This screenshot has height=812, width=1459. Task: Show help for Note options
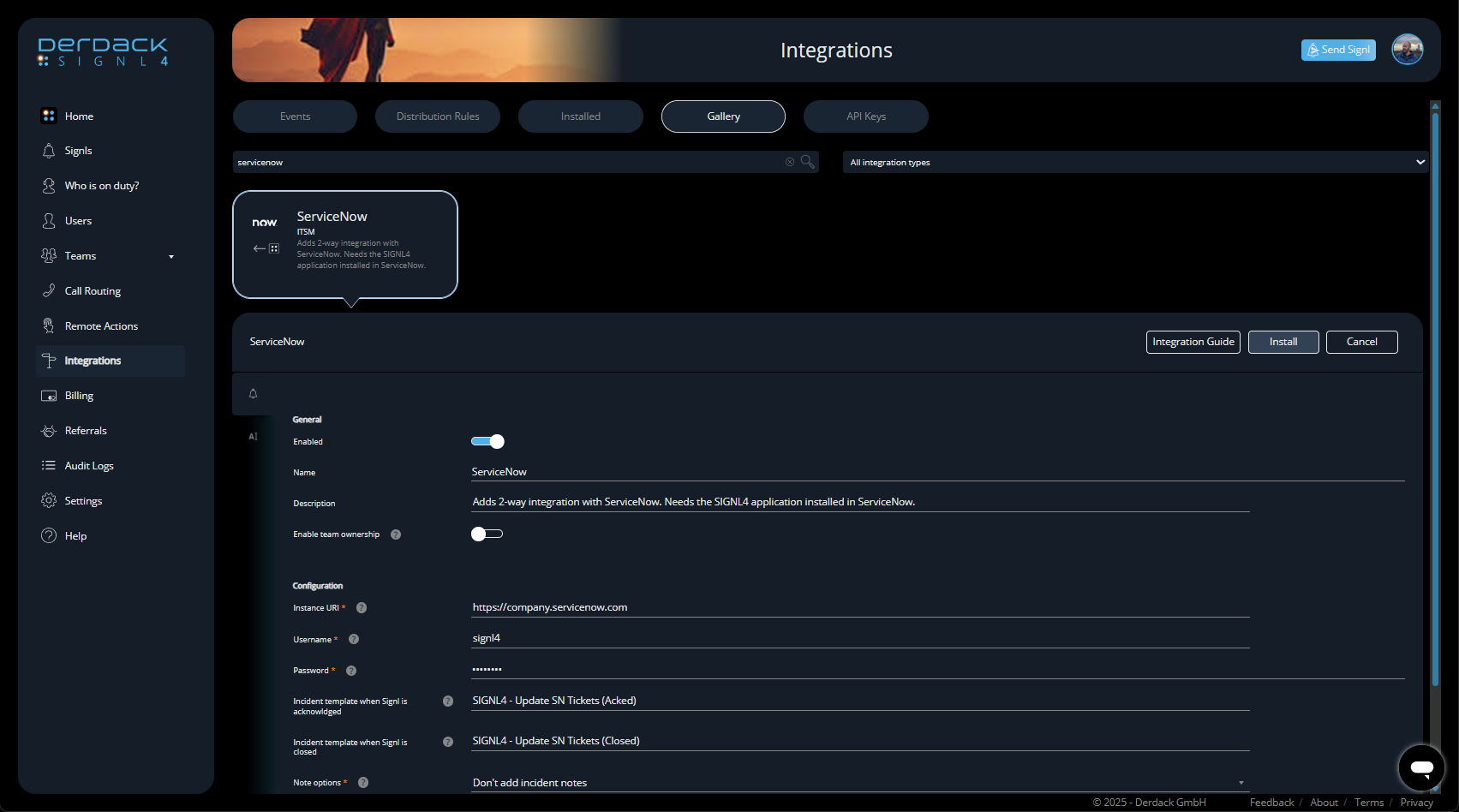click(363, 783)
